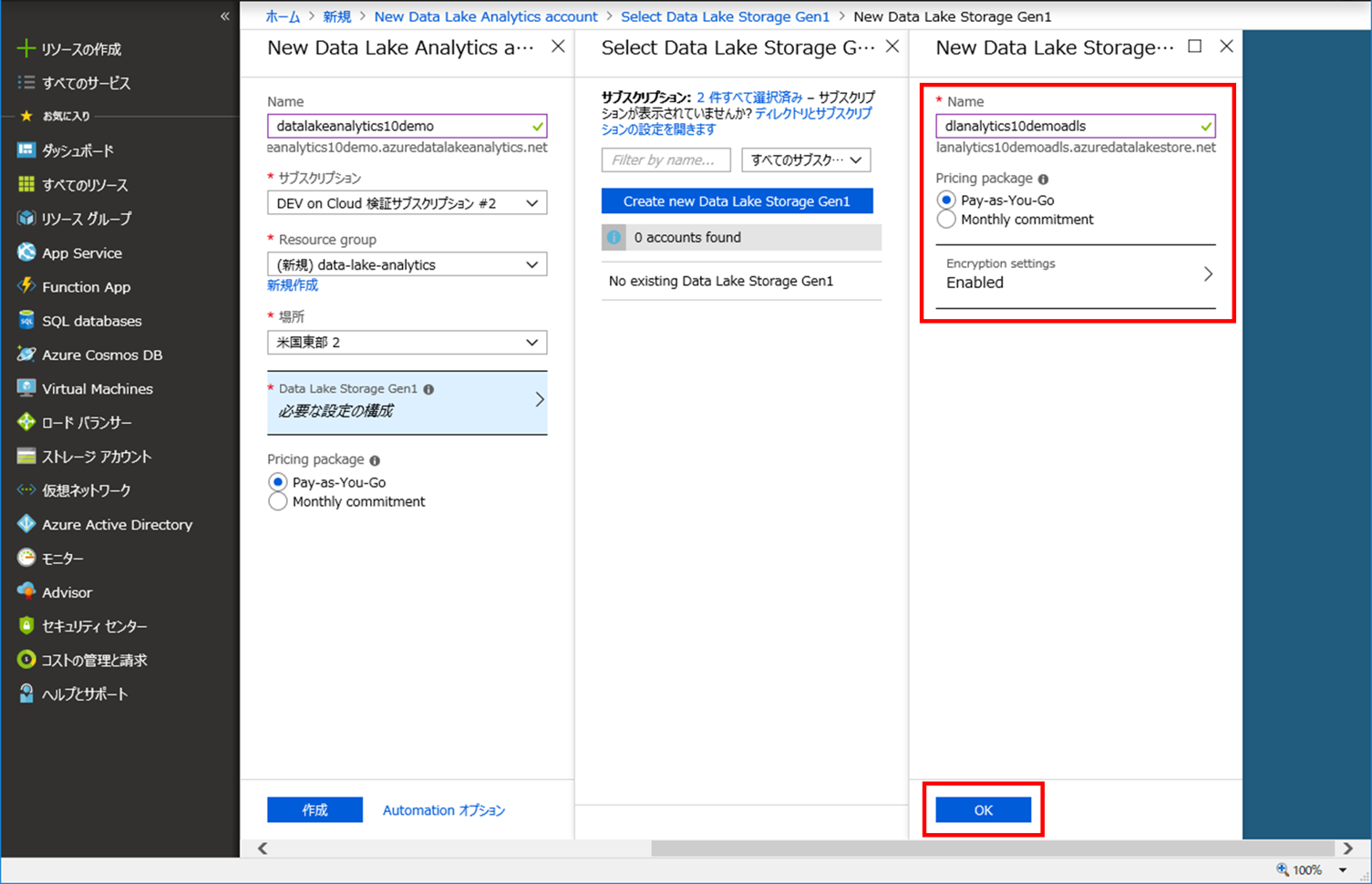Collapse the sidebar with double-chevron icon
1372x884 pixels.
coord(225,16)
